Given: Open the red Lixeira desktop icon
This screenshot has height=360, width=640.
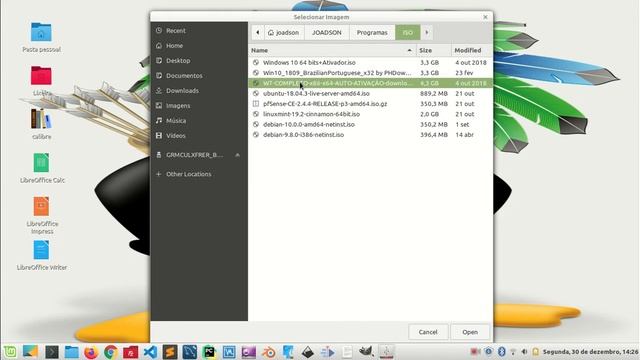Looking at the screenshot, I should [41, 80].
